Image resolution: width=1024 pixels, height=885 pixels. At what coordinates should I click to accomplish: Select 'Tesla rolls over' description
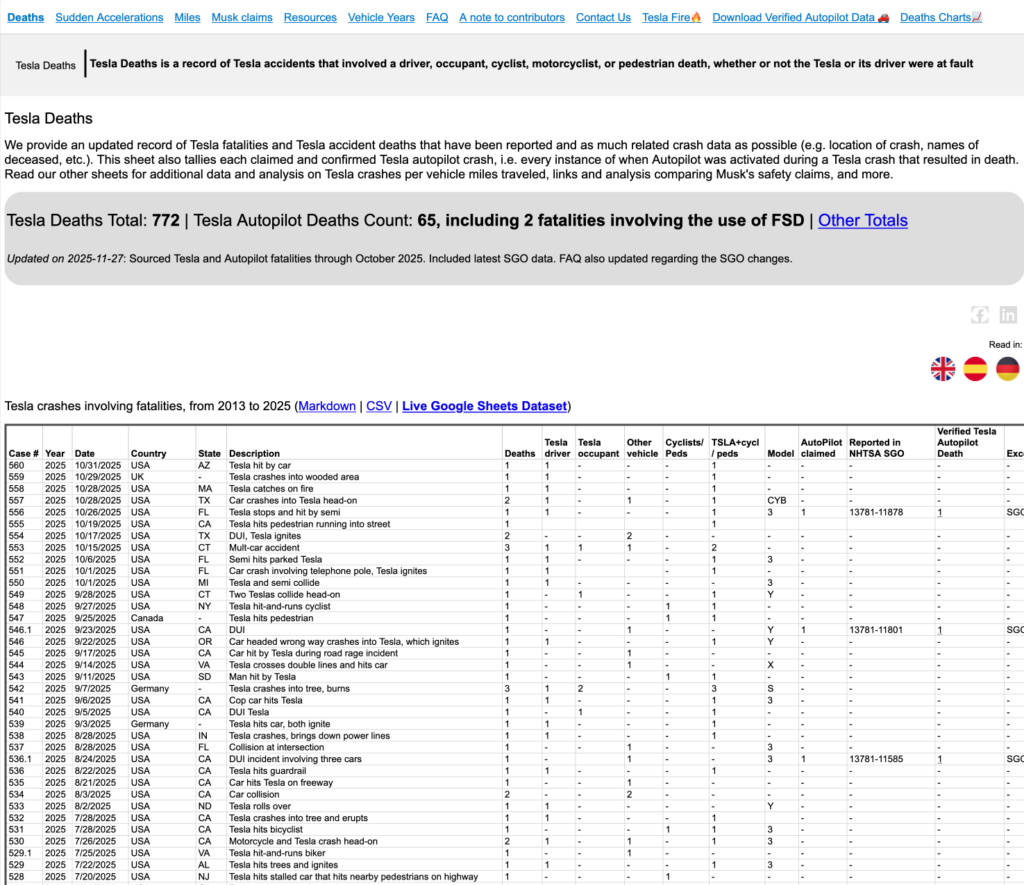pos(260,806)
